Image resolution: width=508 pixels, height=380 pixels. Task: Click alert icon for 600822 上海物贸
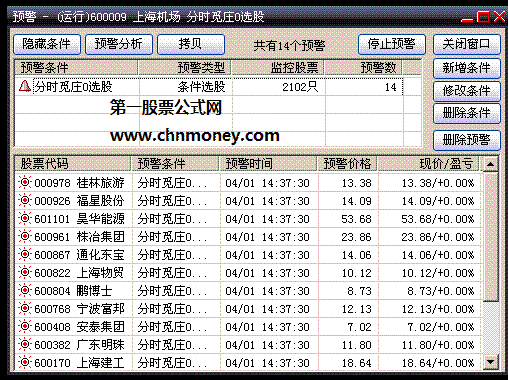tap(25, 273)
